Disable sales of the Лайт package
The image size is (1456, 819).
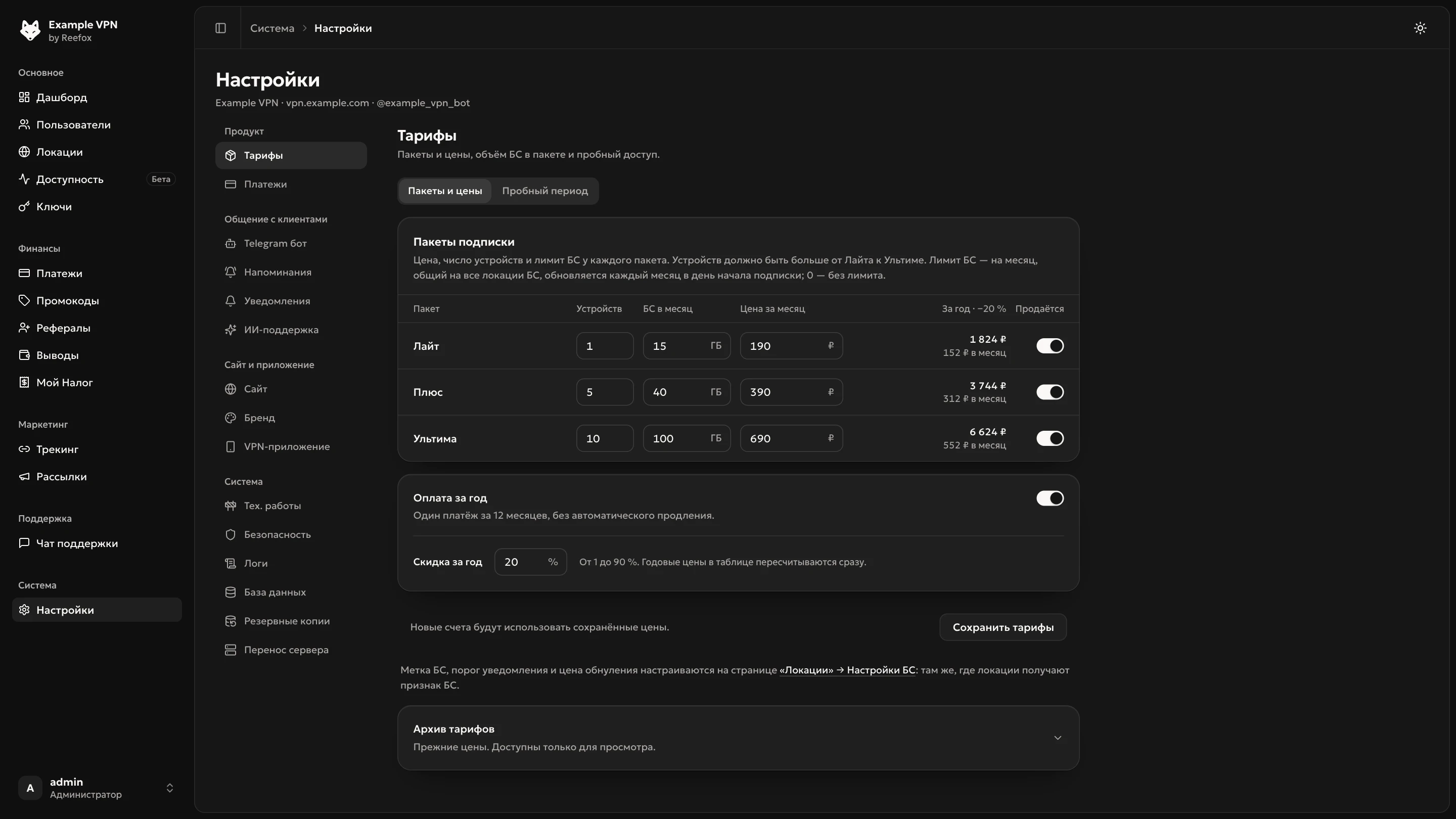1050,346
